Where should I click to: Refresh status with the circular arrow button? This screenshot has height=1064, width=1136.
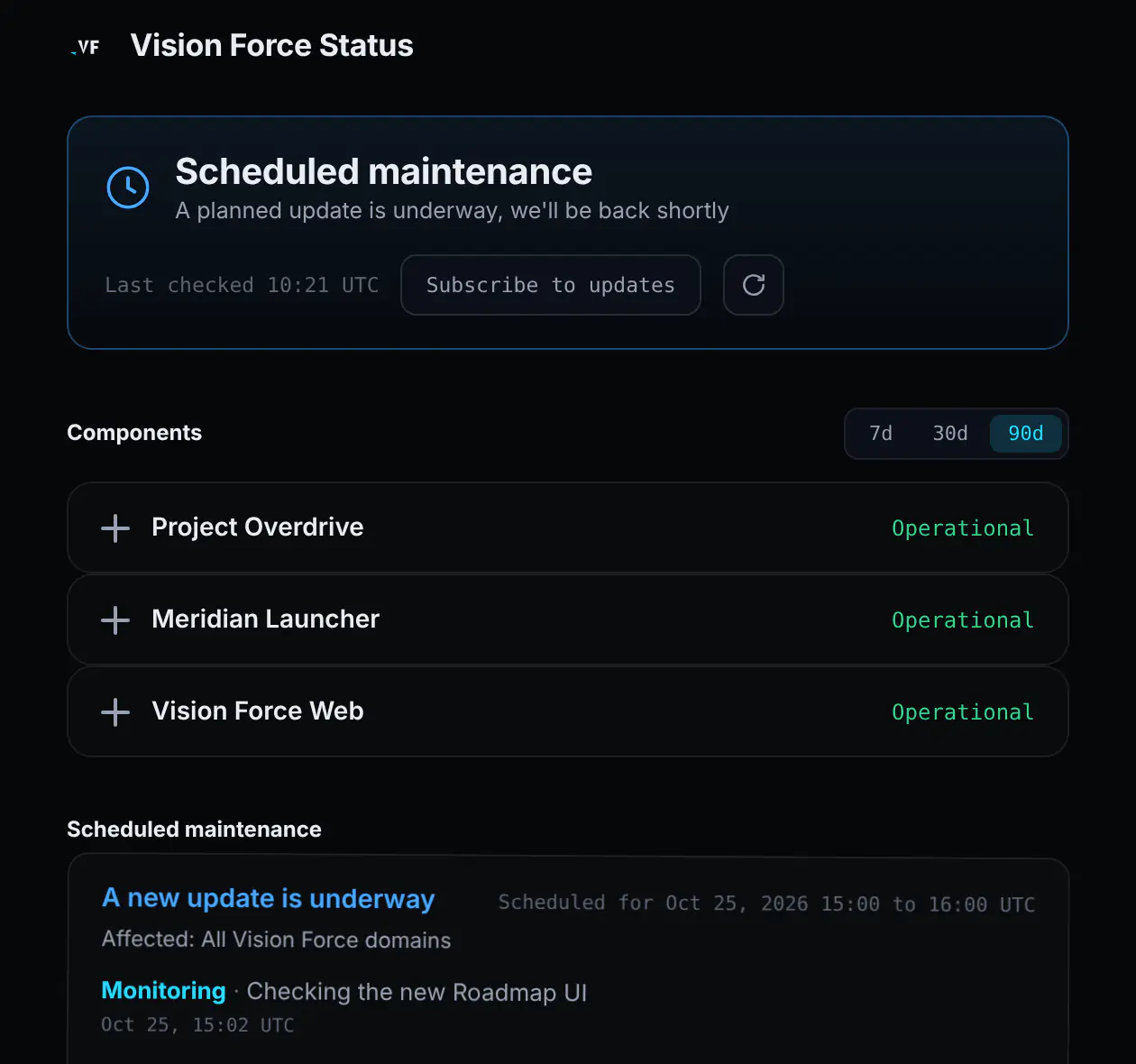(x=754, y=285)
